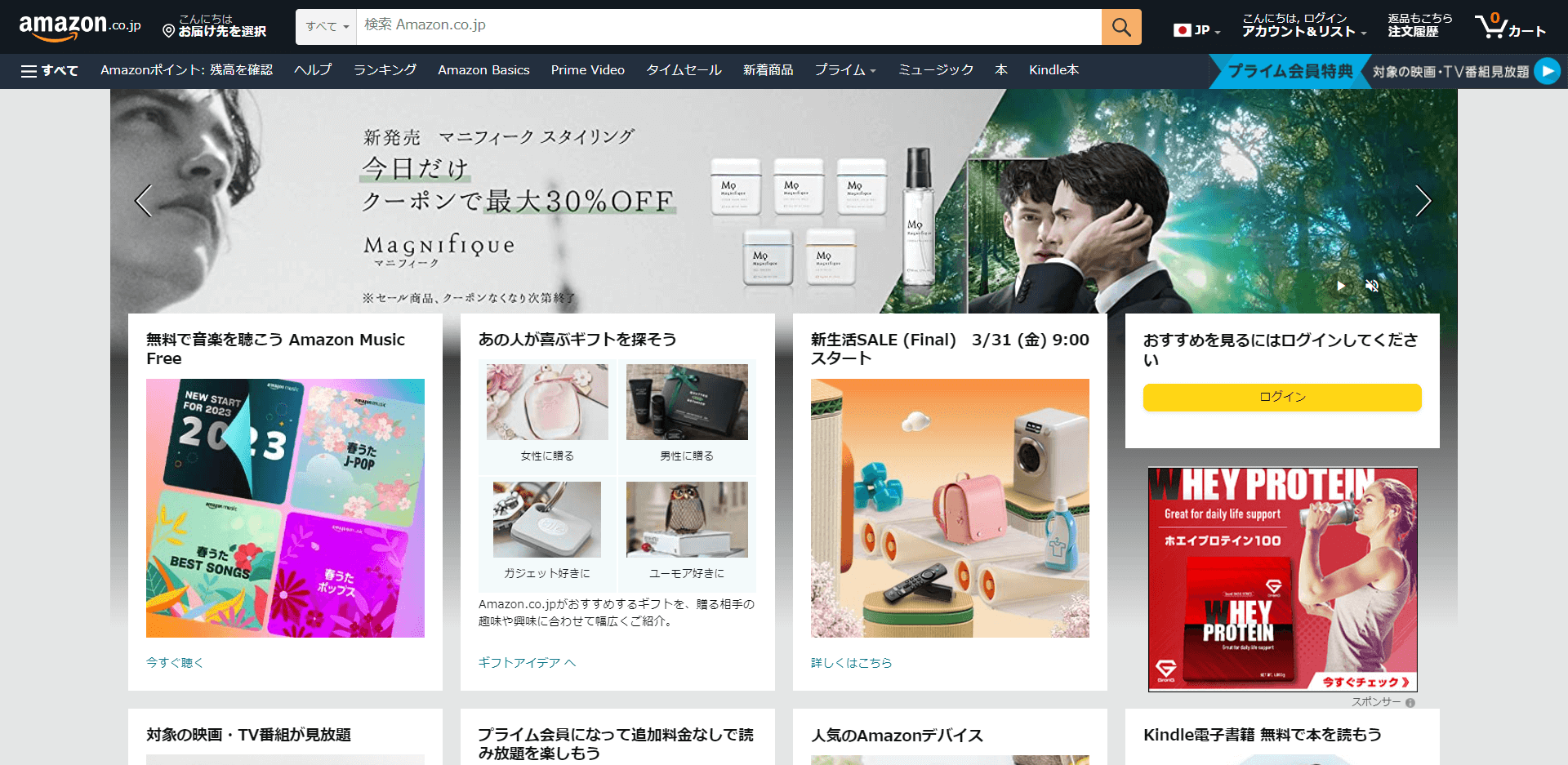
Task: Click あの人が喜ぶギフトを探そう heading
Action: point(577,340)
